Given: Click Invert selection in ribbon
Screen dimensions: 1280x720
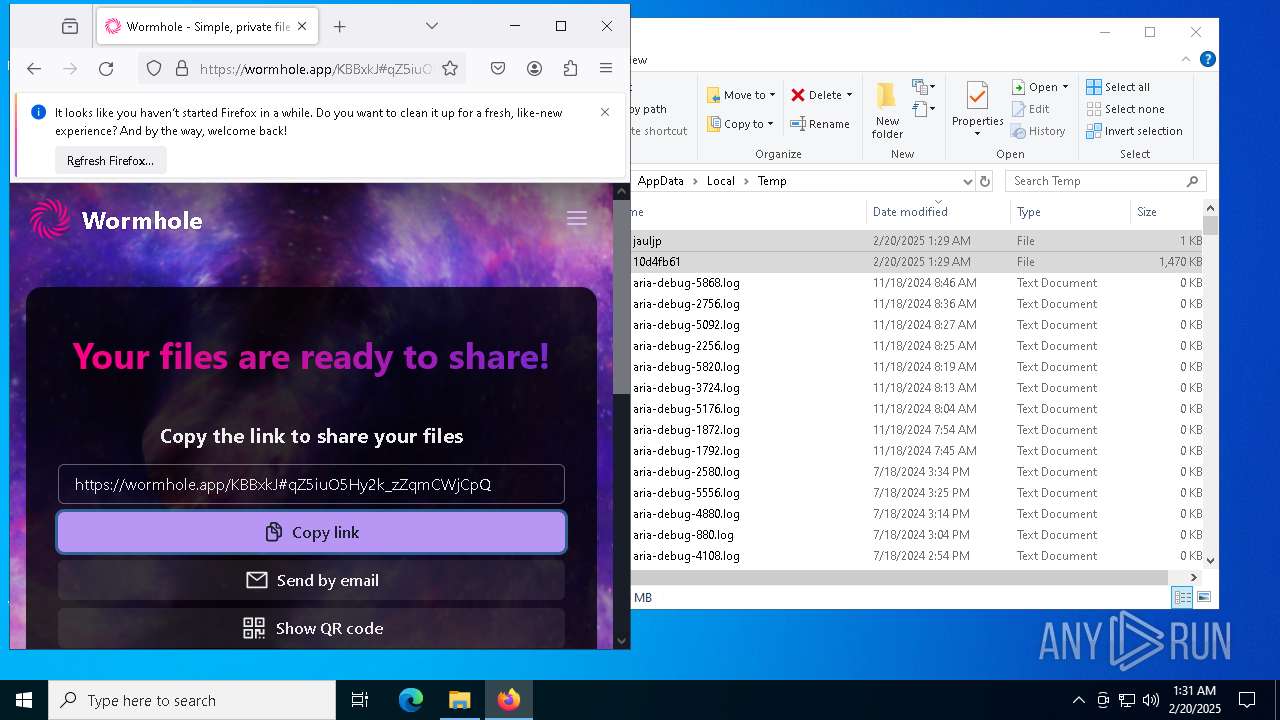Looking at the screenshot, I should (x=1134, y=131).
